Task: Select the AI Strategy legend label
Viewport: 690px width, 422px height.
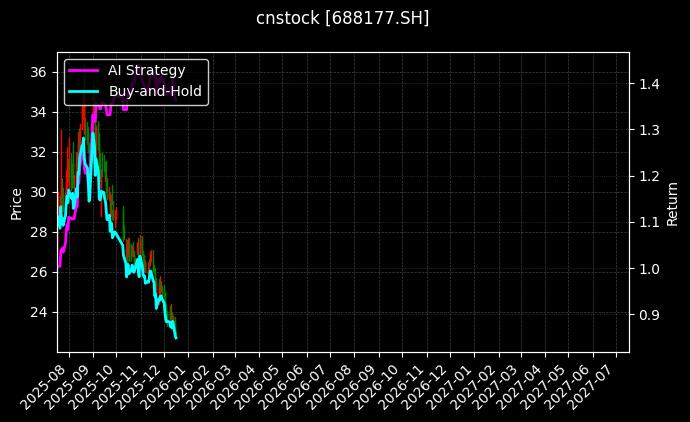Action: 146,70
